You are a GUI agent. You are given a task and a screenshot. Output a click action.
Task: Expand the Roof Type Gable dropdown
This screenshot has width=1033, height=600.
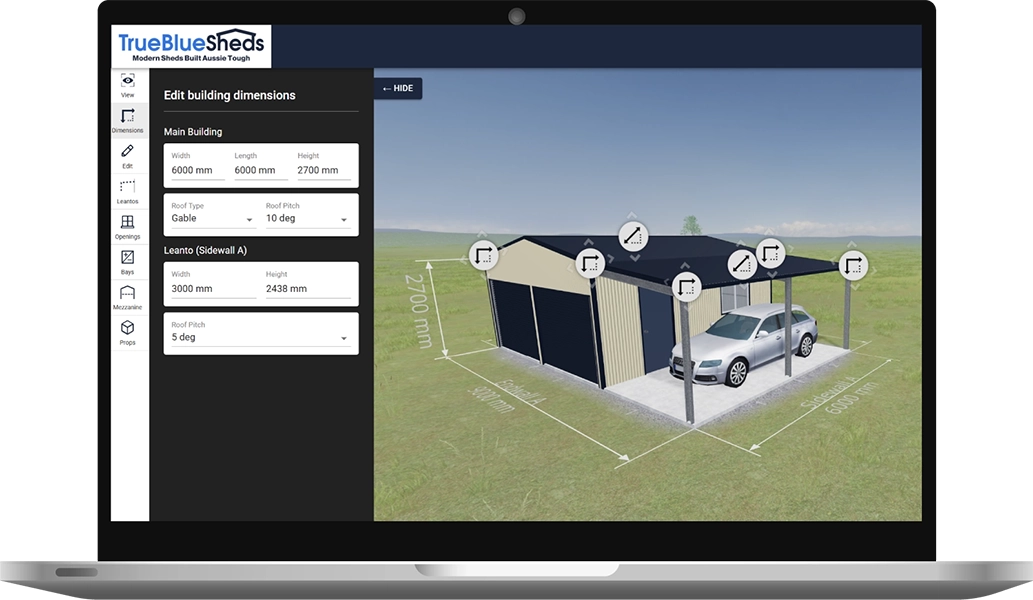(213, 218)
